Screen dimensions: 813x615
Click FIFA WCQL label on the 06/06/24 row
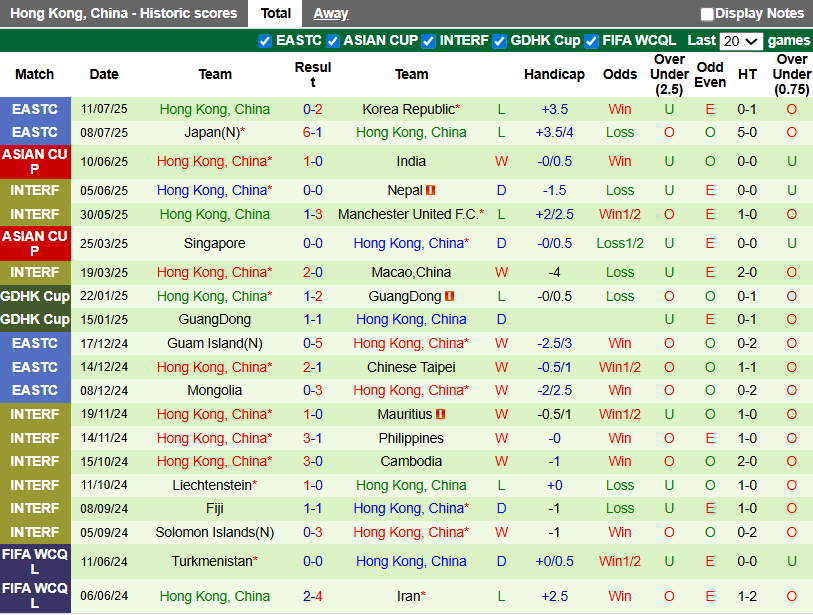click(35, 596)
